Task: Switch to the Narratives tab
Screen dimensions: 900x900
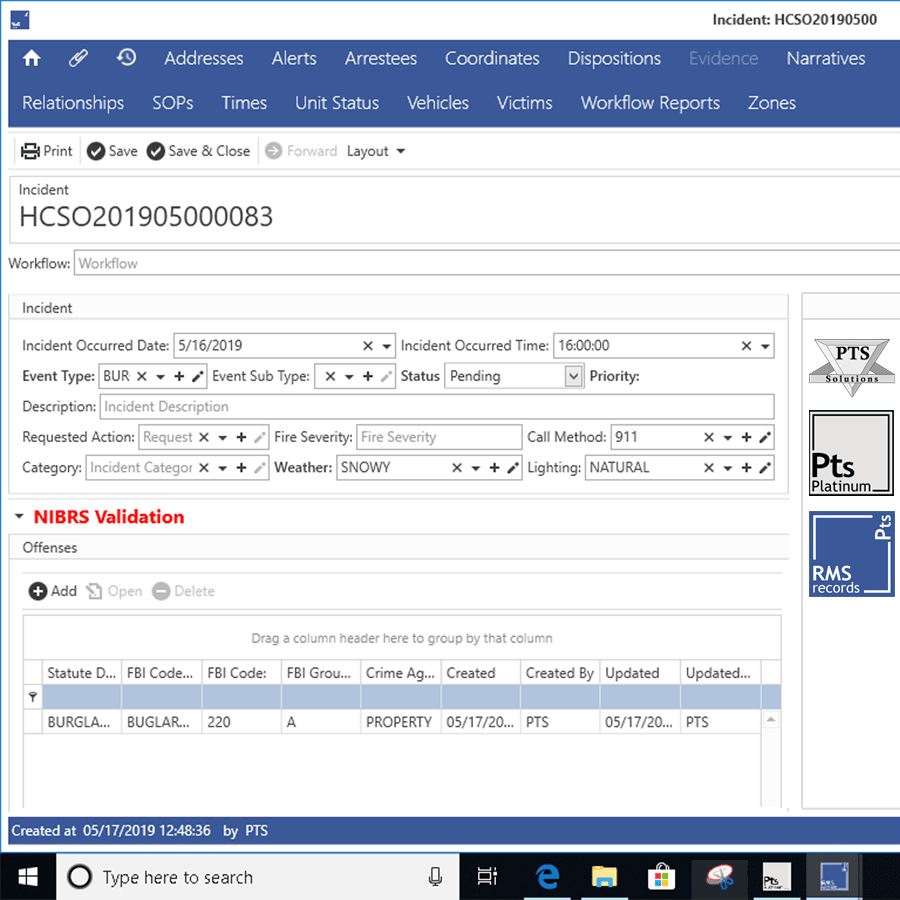Action: tap(825, 58)
